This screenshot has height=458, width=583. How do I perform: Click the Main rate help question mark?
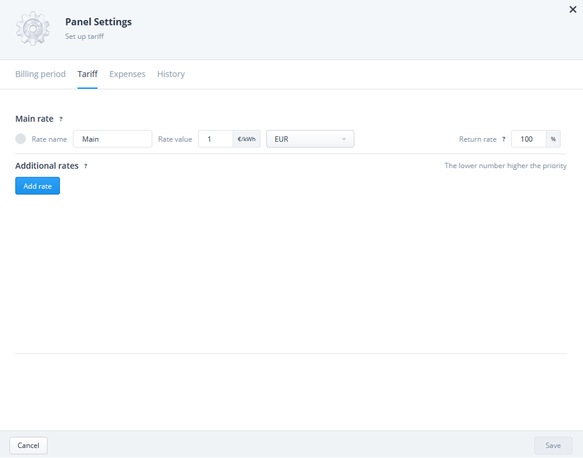61,119
